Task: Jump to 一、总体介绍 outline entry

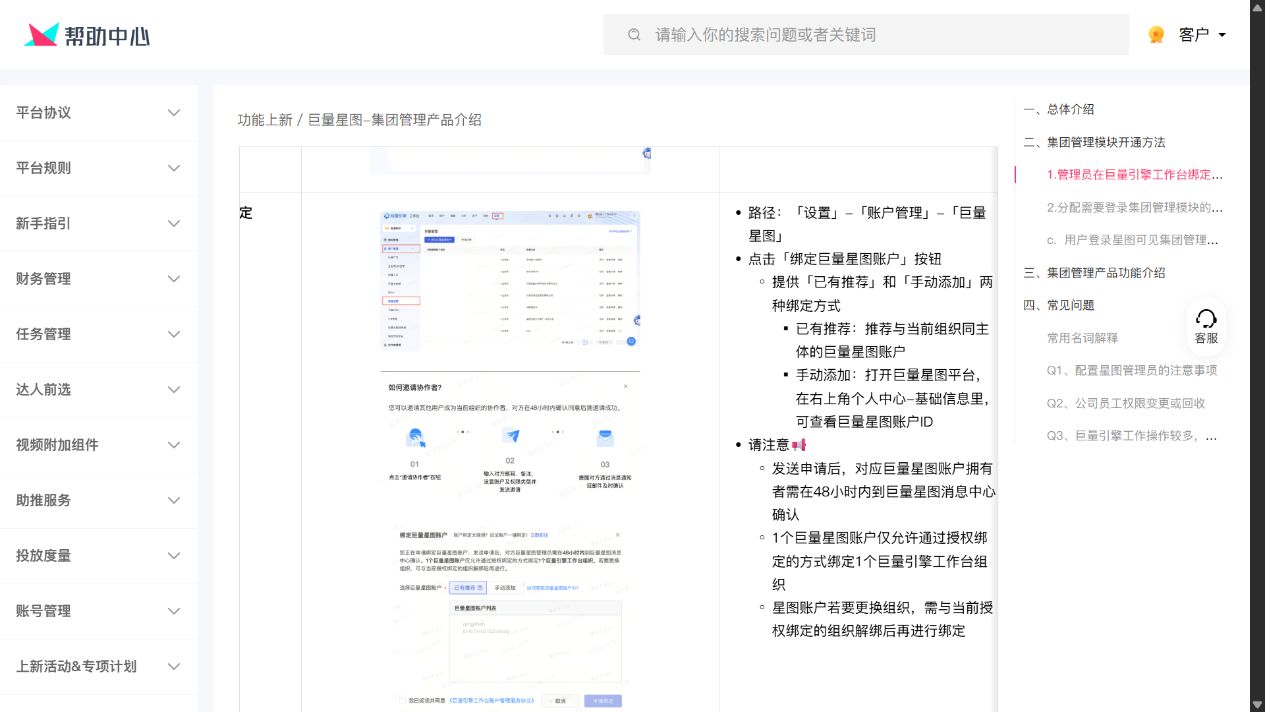Action: tap(1059, 110)
